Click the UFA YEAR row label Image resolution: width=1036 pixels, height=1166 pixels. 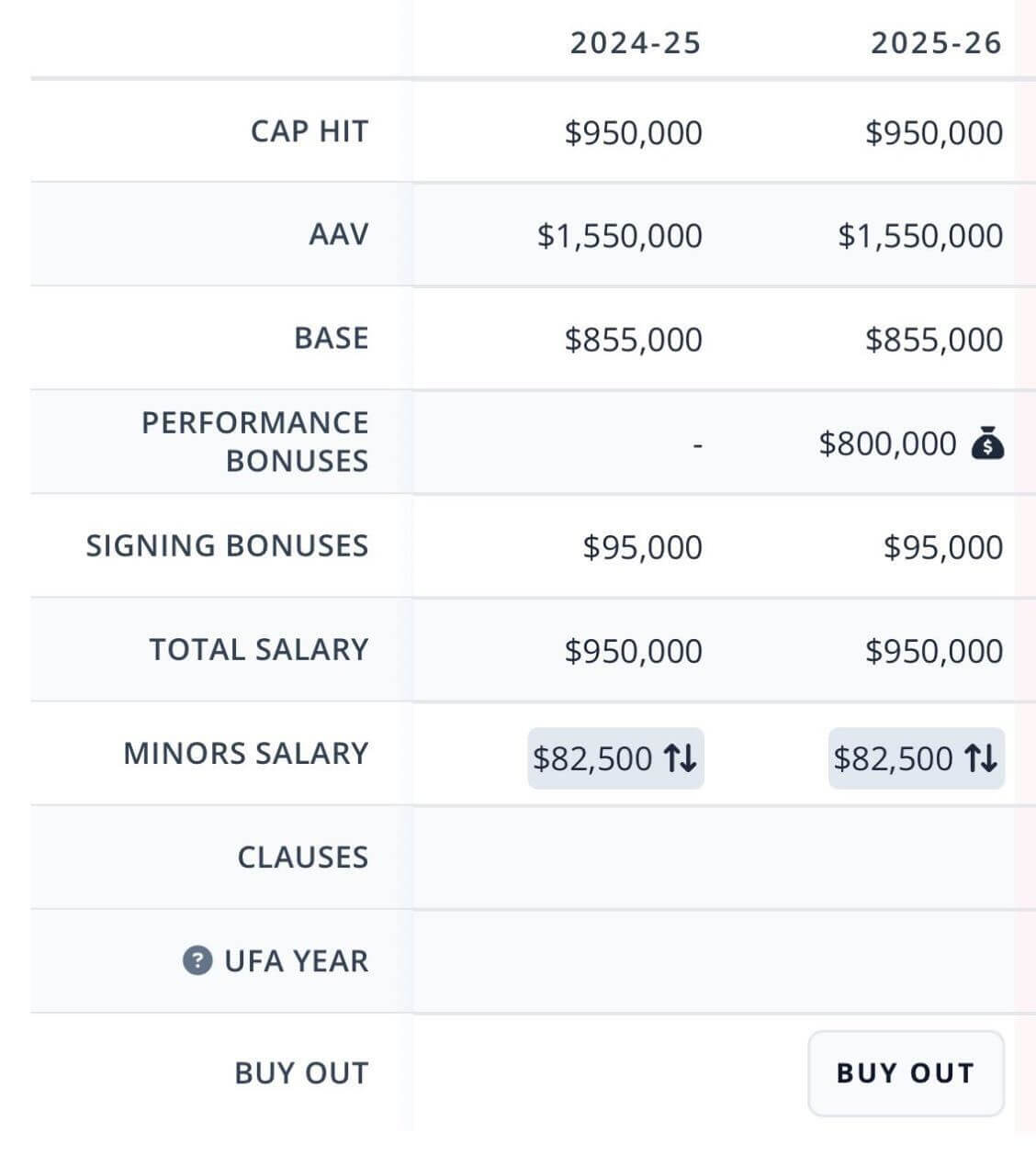(296, 960)
